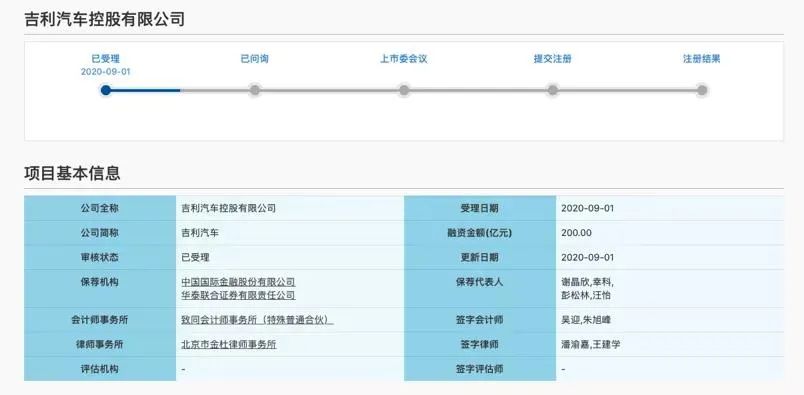The height and width of the screenshot is (395, 804).
Task: Click the 王建学 signing lawyers value
Action: [x=606, y=345]
